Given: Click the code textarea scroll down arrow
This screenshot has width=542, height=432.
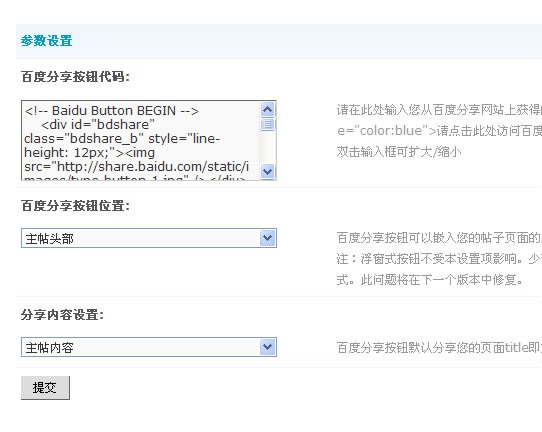Looking at the screenshot, I should [x=268, y=171].
